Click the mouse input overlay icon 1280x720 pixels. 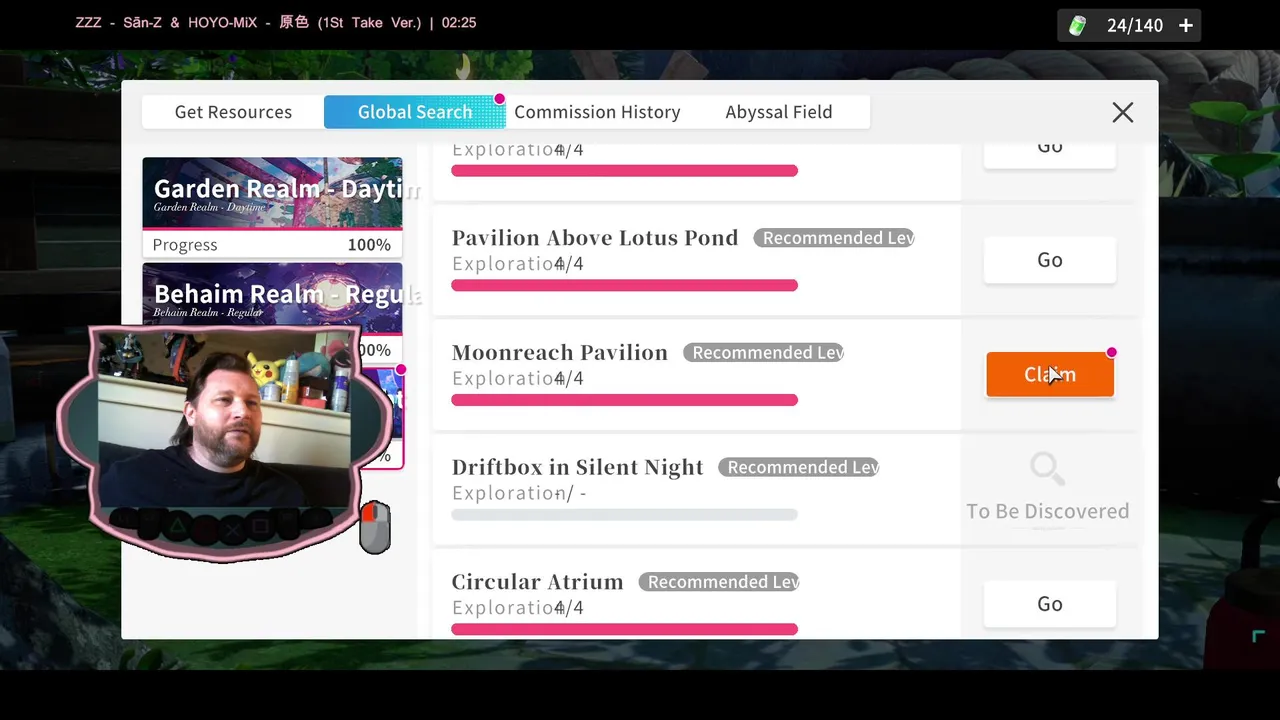[375, 527]
